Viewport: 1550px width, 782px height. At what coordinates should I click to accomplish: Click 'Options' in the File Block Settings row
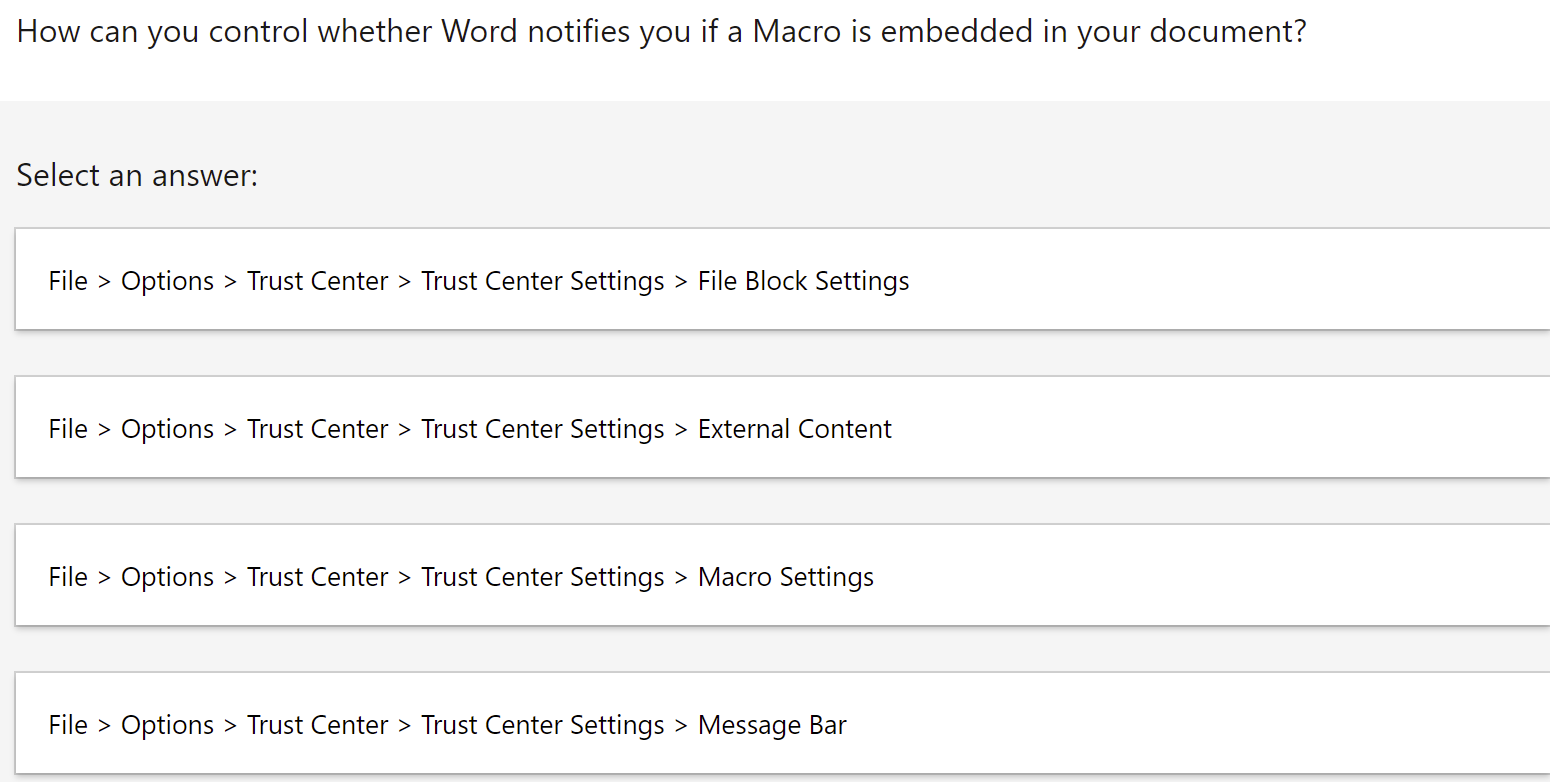point(167,281)
